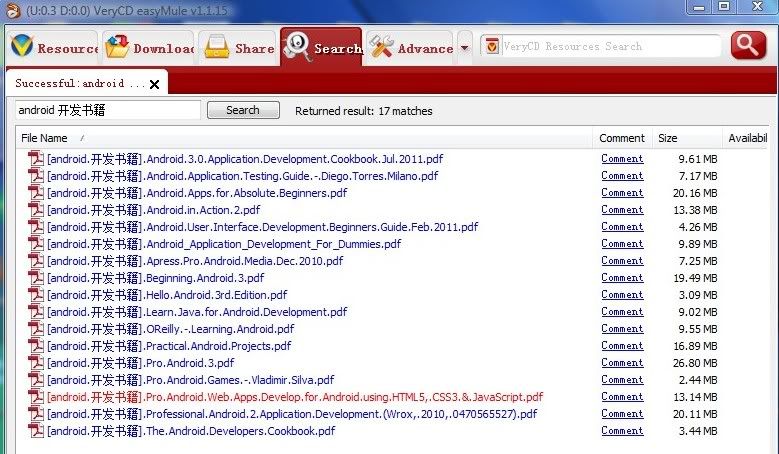Click PDF icon of Professional.Android.2.Application.Development file

36,413
